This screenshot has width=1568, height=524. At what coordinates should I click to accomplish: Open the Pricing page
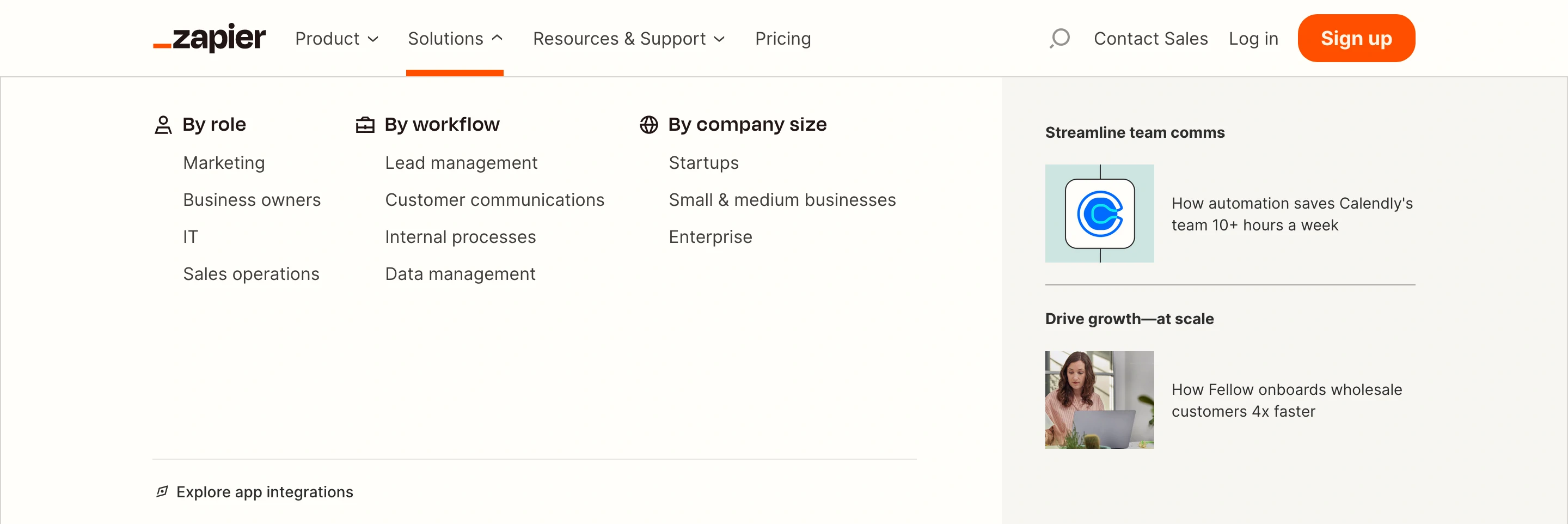pyautogui.click(x=782, y=38)
